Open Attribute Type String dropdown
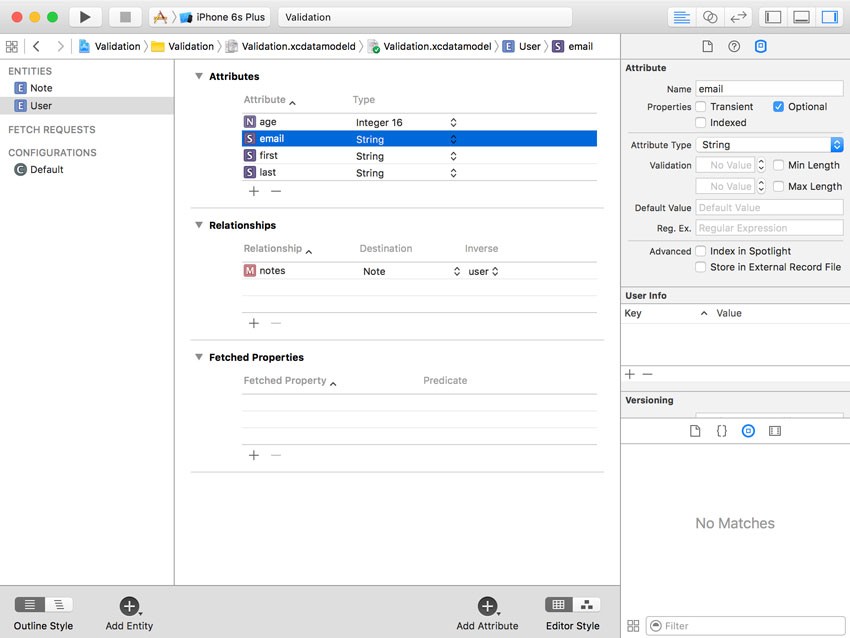850x638 pixels. pos(769,145)
